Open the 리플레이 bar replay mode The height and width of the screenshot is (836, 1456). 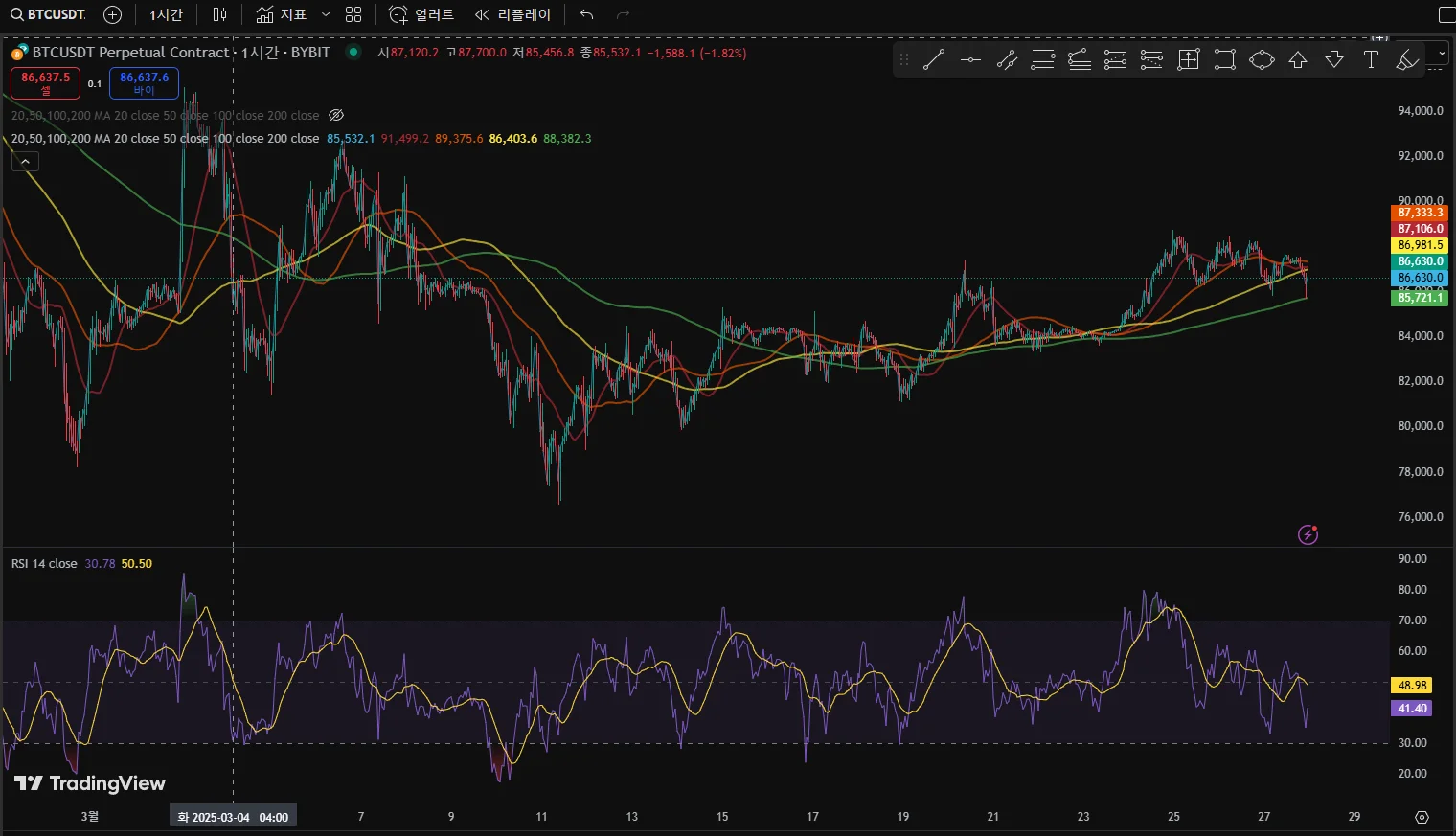click(x=513, y=14)
